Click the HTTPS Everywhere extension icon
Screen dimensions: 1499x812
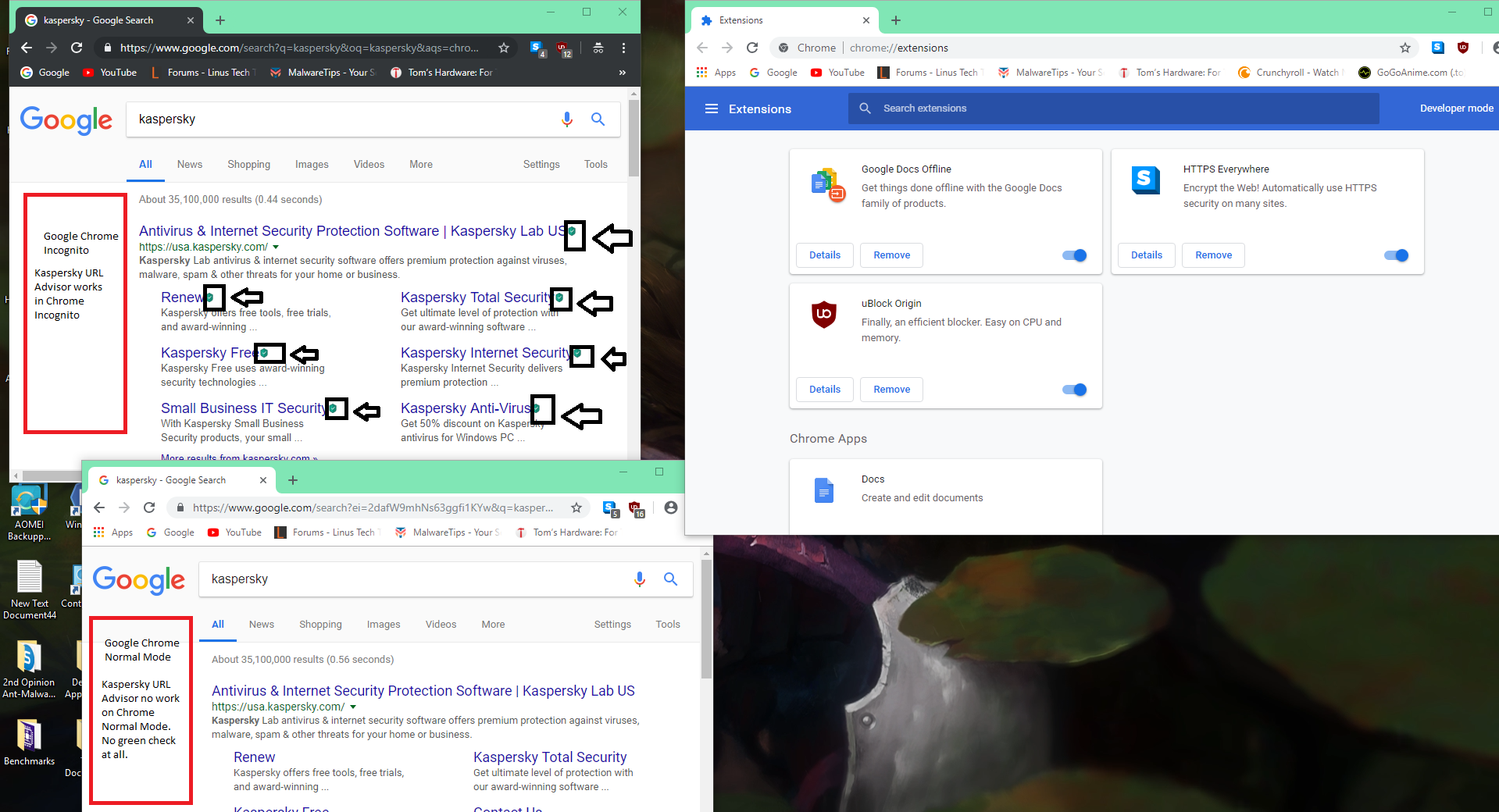1146,180
